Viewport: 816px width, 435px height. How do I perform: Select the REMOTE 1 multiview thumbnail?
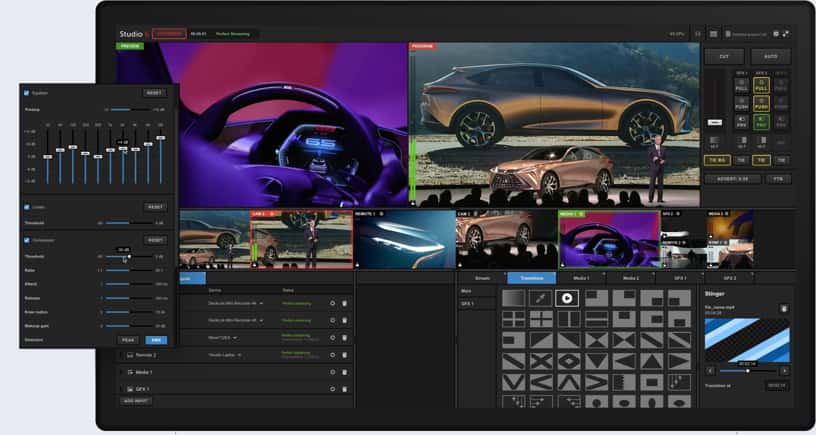405,239
